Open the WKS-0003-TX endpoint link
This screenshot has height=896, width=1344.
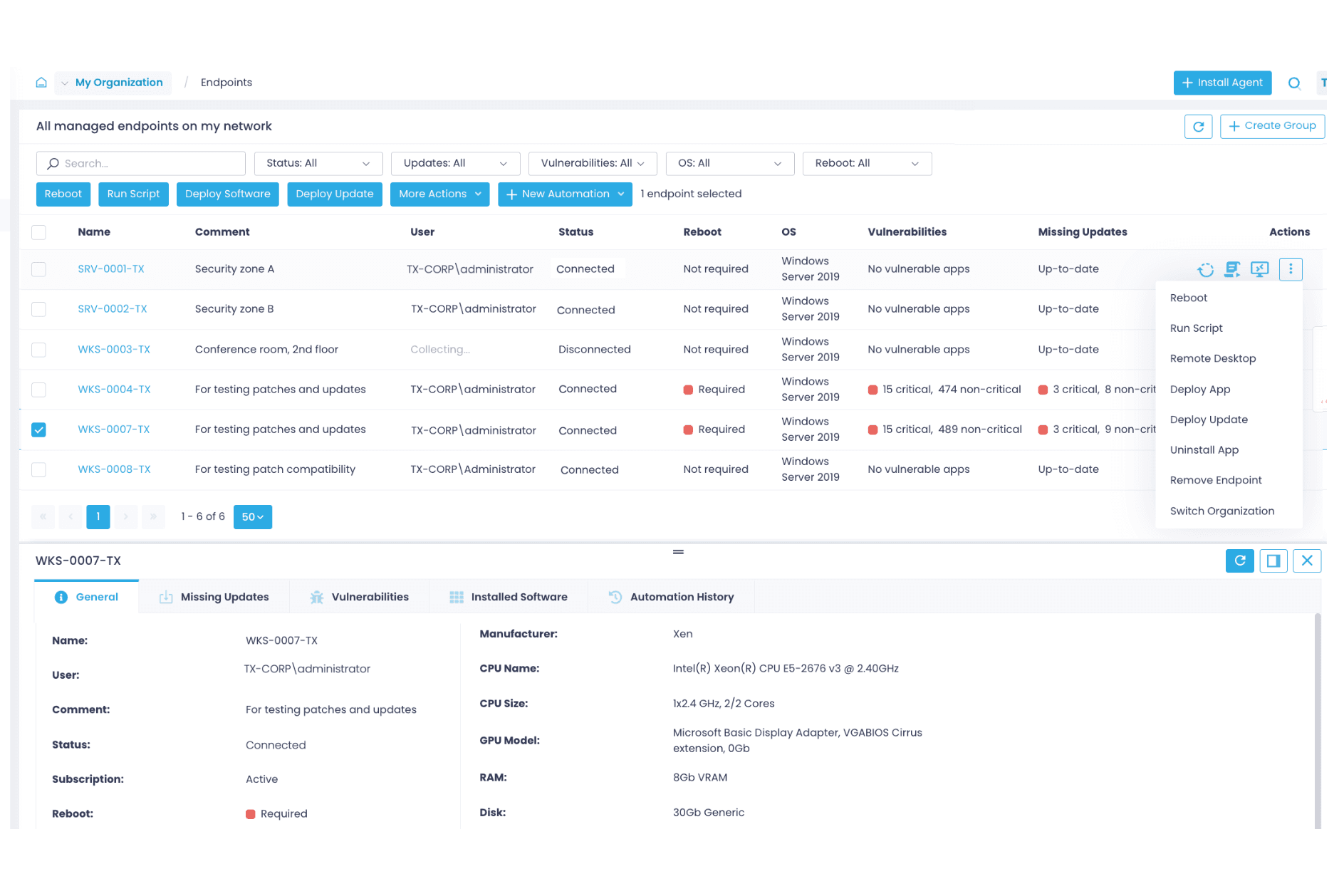point(114,350)
